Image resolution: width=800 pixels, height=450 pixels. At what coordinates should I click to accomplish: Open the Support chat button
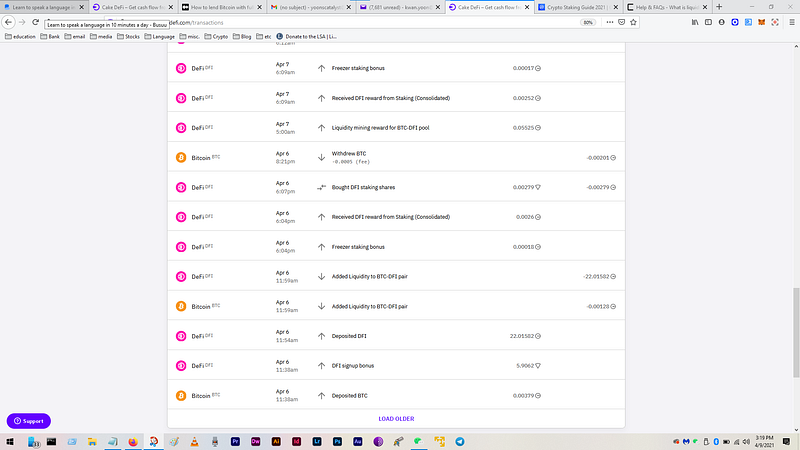pyautogui.click(x=29, y=421)
